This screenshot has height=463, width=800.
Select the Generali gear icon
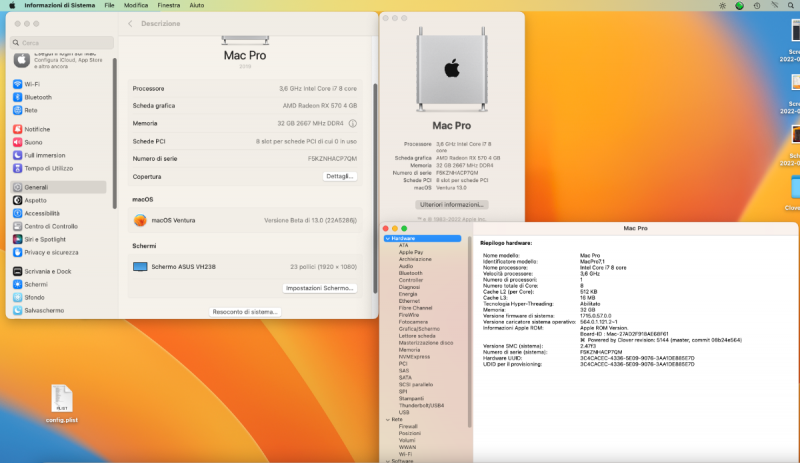coord(17,187)
